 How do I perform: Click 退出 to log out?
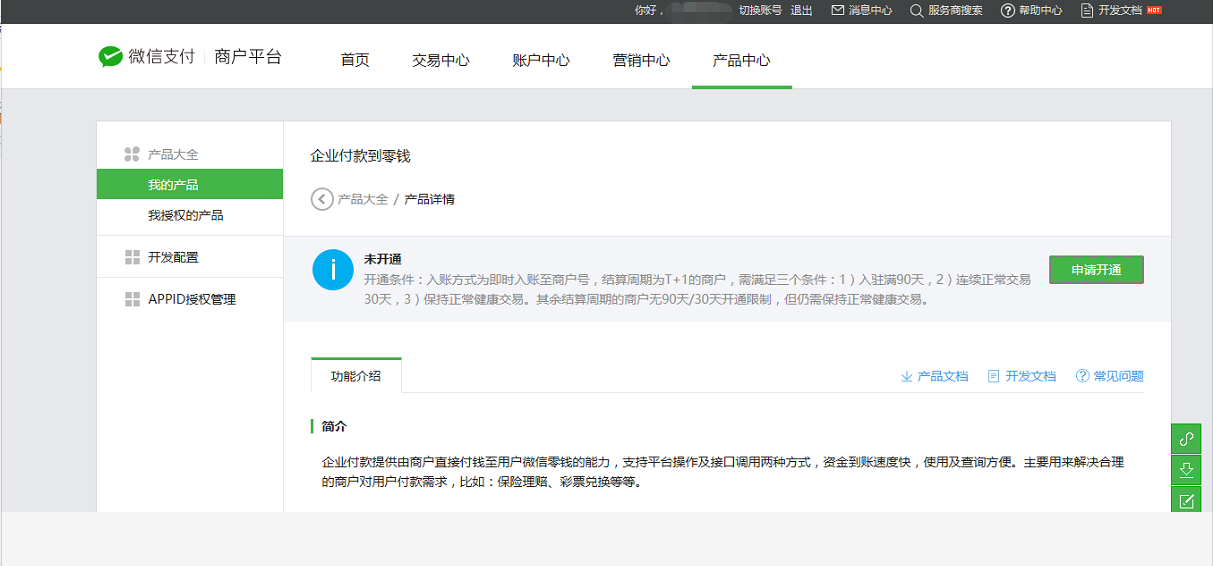[x=801, y=10]
